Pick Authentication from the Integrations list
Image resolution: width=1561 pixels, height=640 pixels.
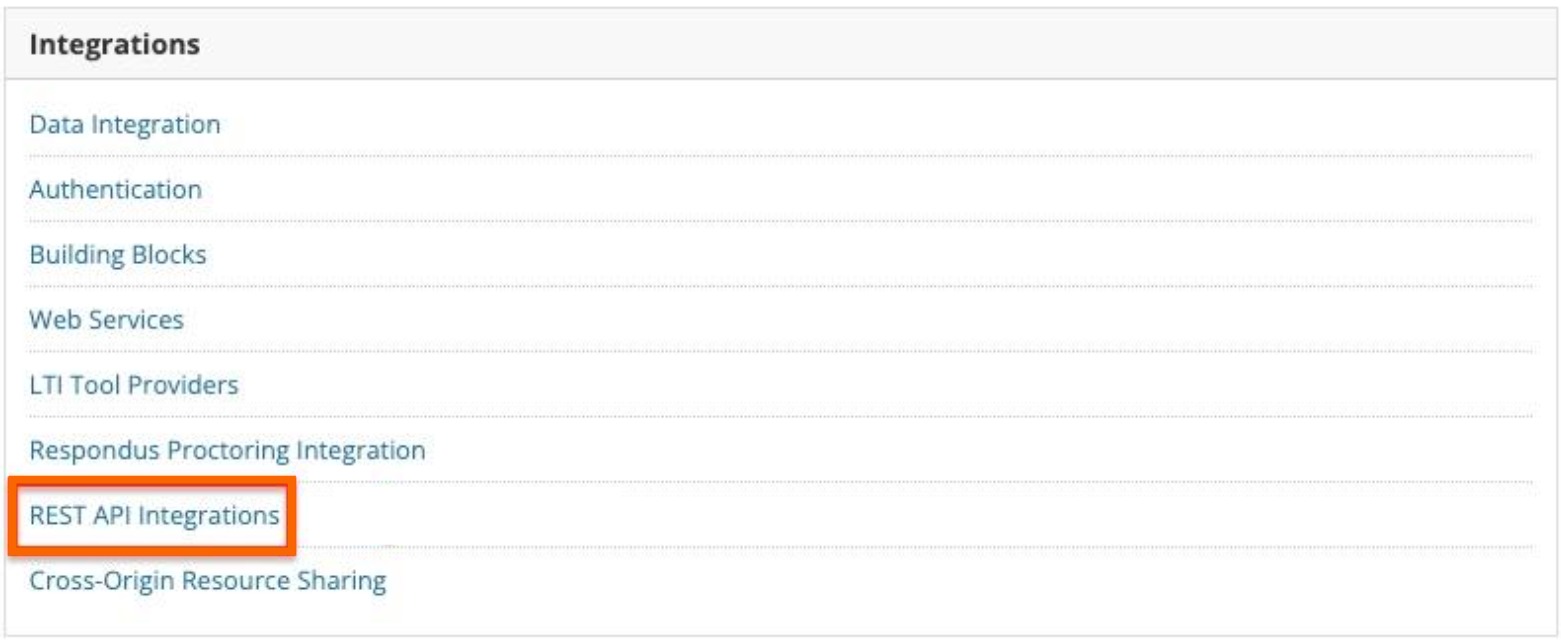pyautogui.click(x=115, y=189)
